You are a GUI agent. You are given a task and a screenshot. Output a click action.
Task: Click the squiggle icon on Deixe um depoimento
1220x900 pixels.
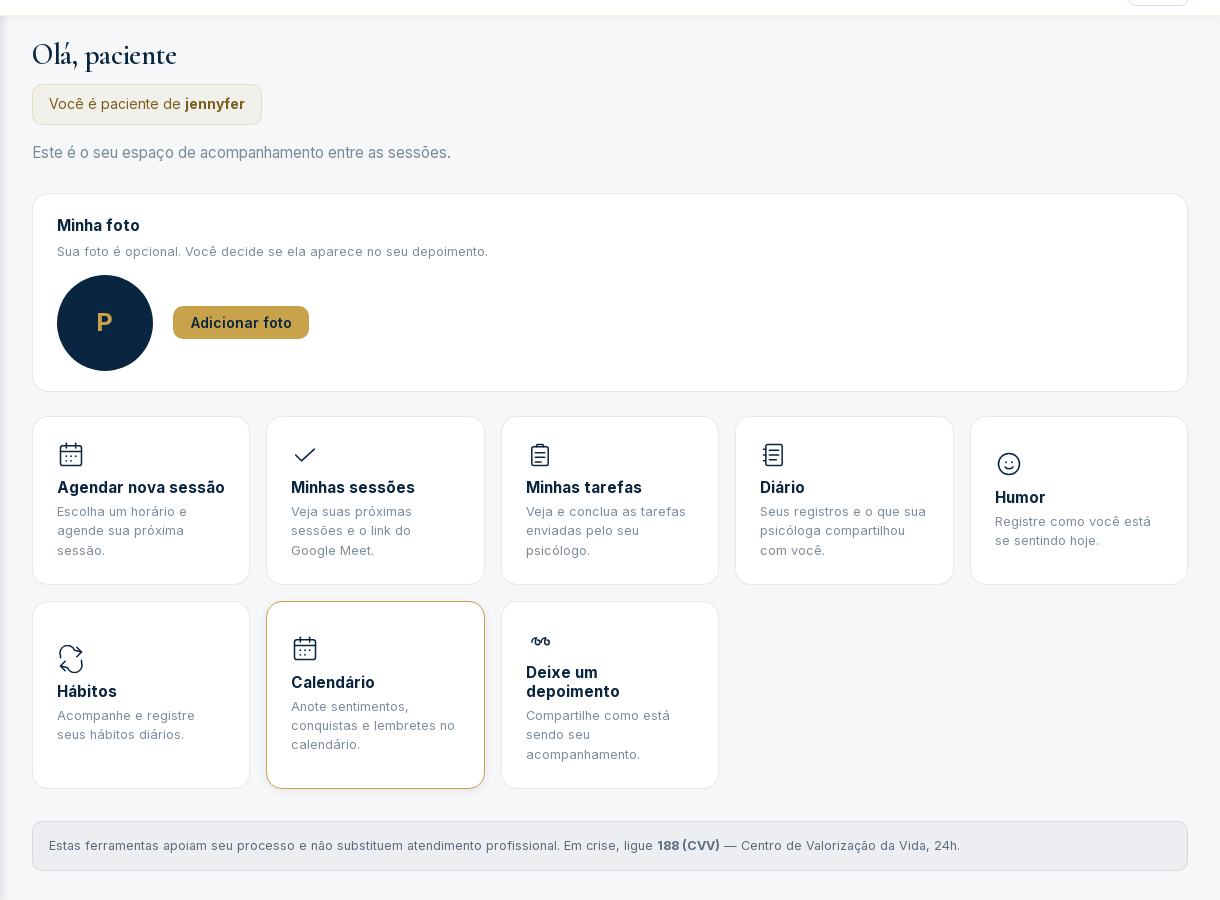[540, 641]
